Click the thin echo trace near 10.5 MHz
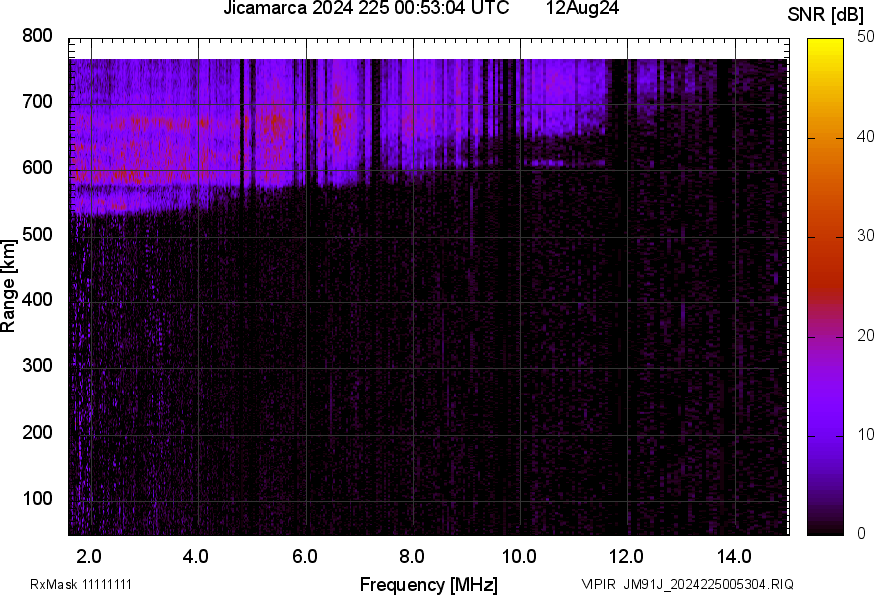This screenshot has width=874, height=595. tap(563, 163)
